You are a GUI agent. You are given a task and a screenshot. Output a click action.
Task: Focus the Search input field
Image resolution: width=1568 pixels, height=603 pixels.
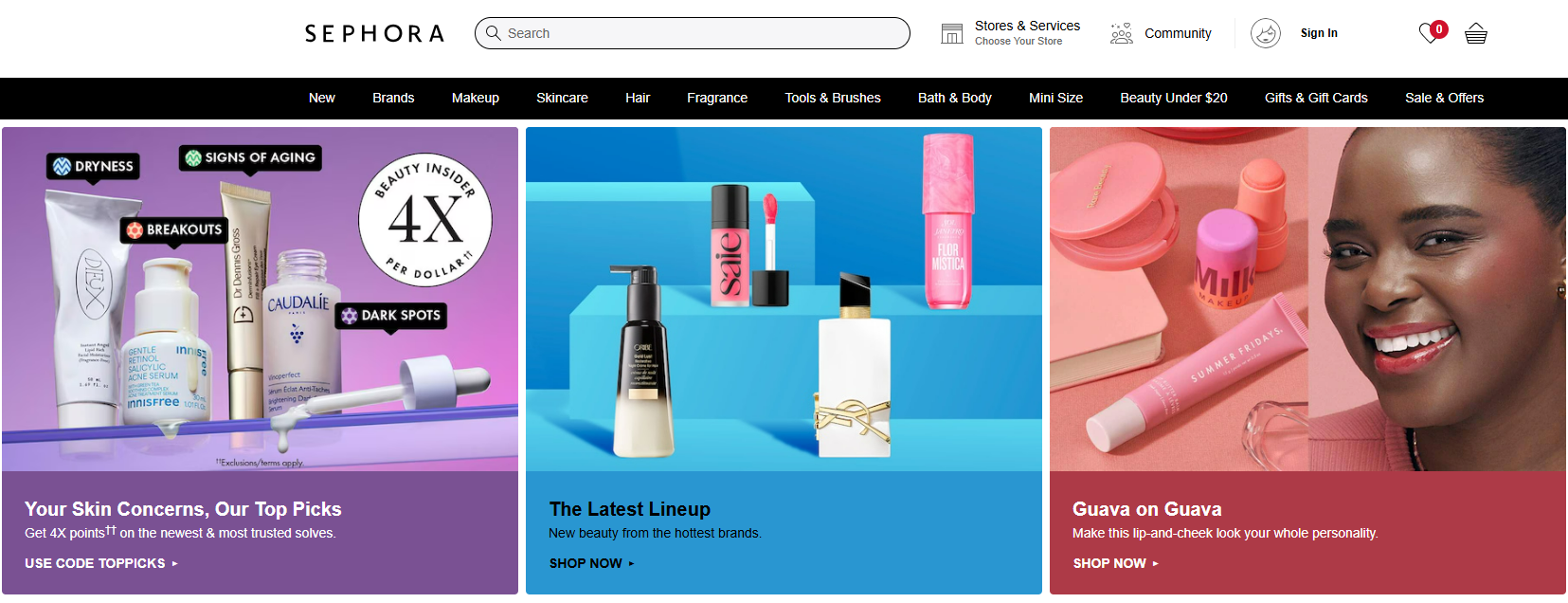[692, 33]
